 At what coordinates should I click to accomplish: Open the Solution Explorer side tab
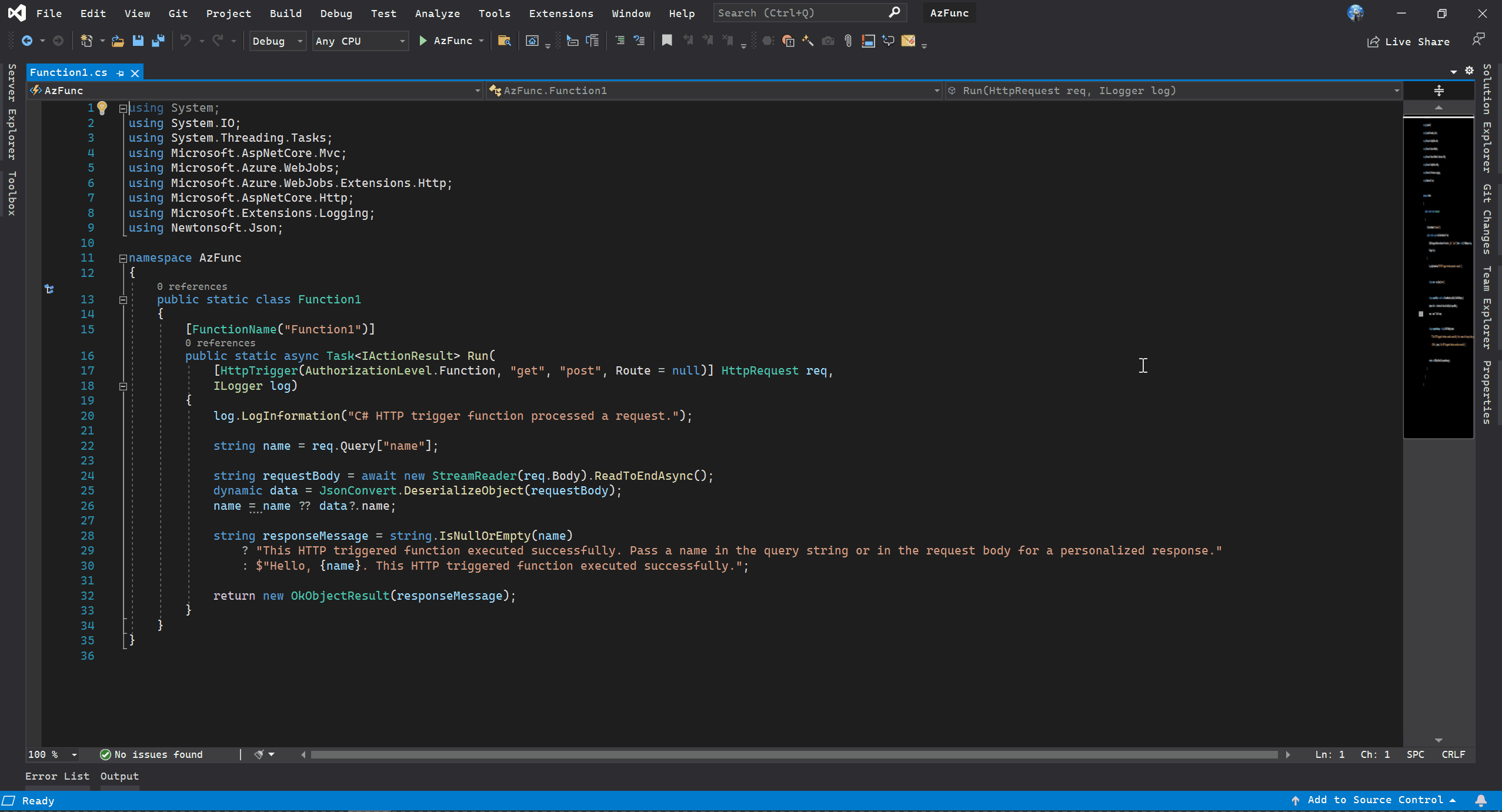pyautogui.click(x=1487, y=119)
